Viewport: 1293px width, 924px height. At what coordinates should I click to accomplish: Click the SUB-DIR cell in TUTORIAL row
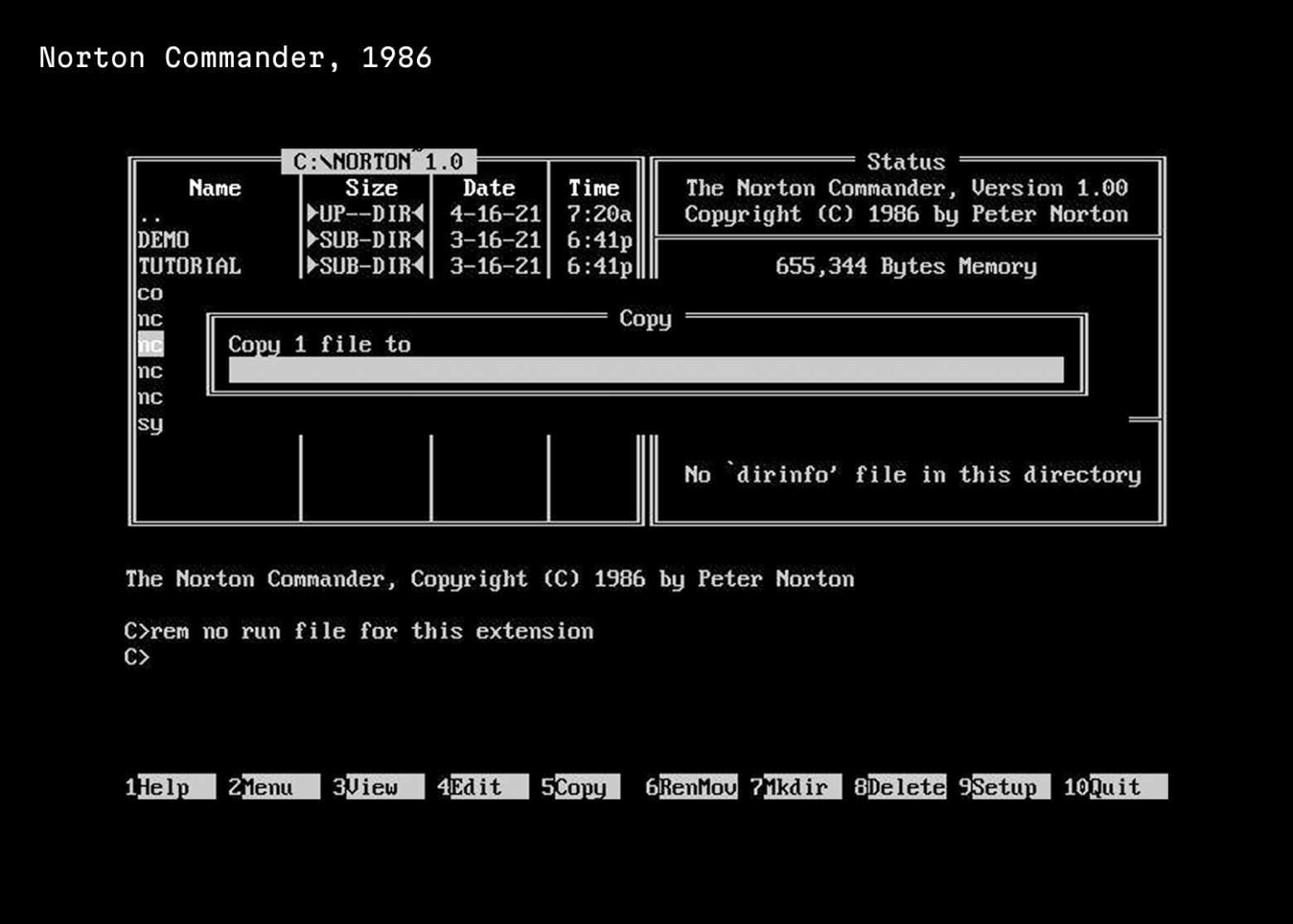[x=366, y=266]
